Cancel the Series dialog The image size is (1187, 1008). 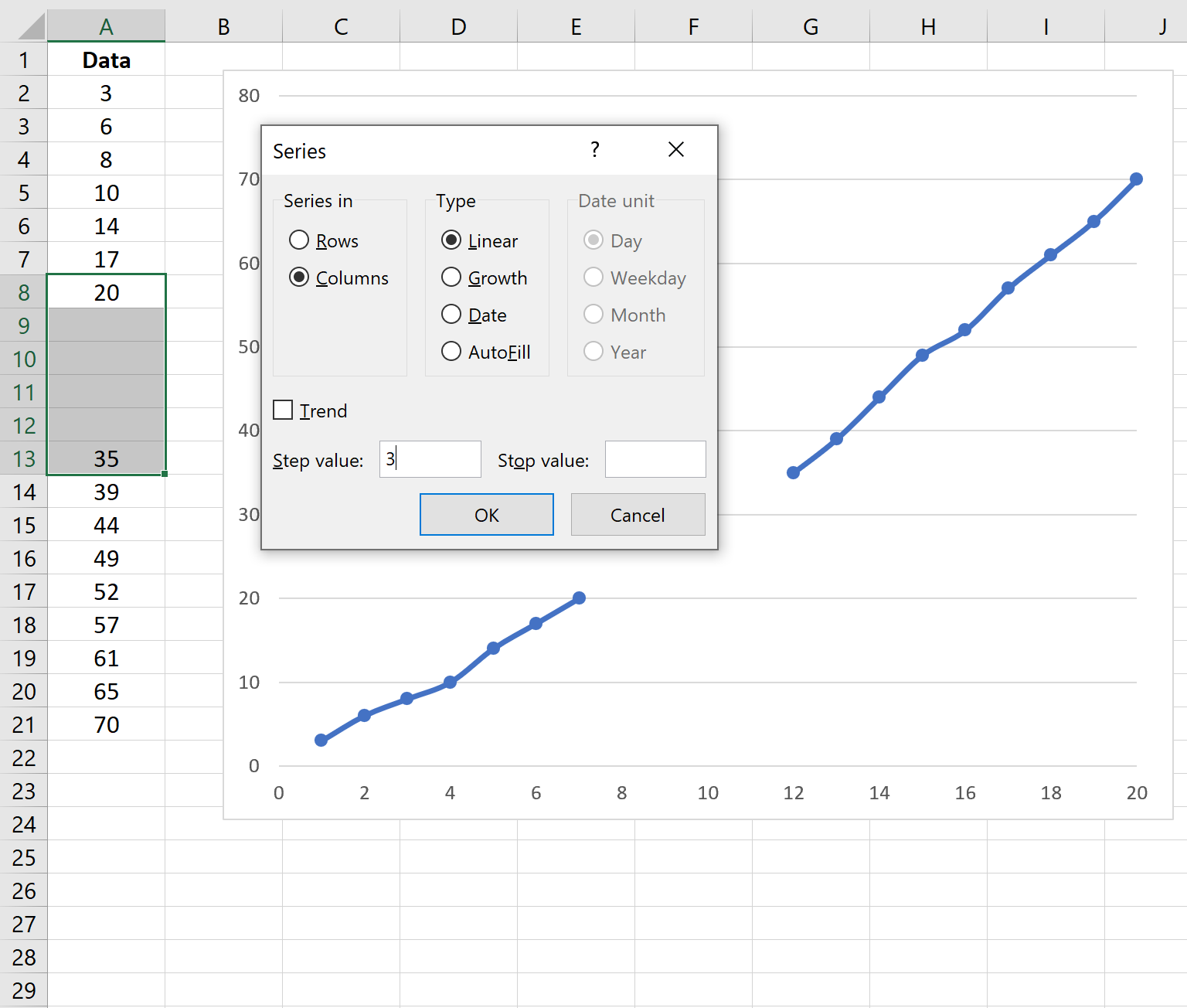pos(638,515)
